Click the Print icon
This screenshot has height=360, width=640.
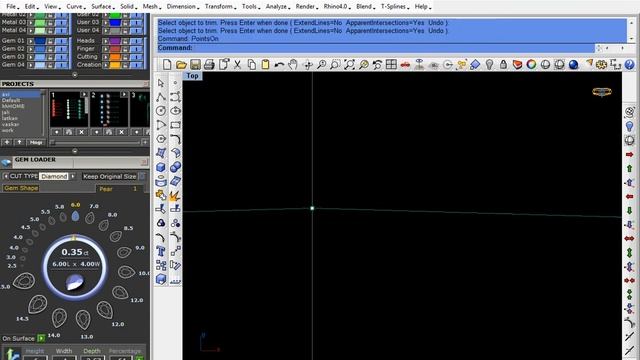pos(209,64)
